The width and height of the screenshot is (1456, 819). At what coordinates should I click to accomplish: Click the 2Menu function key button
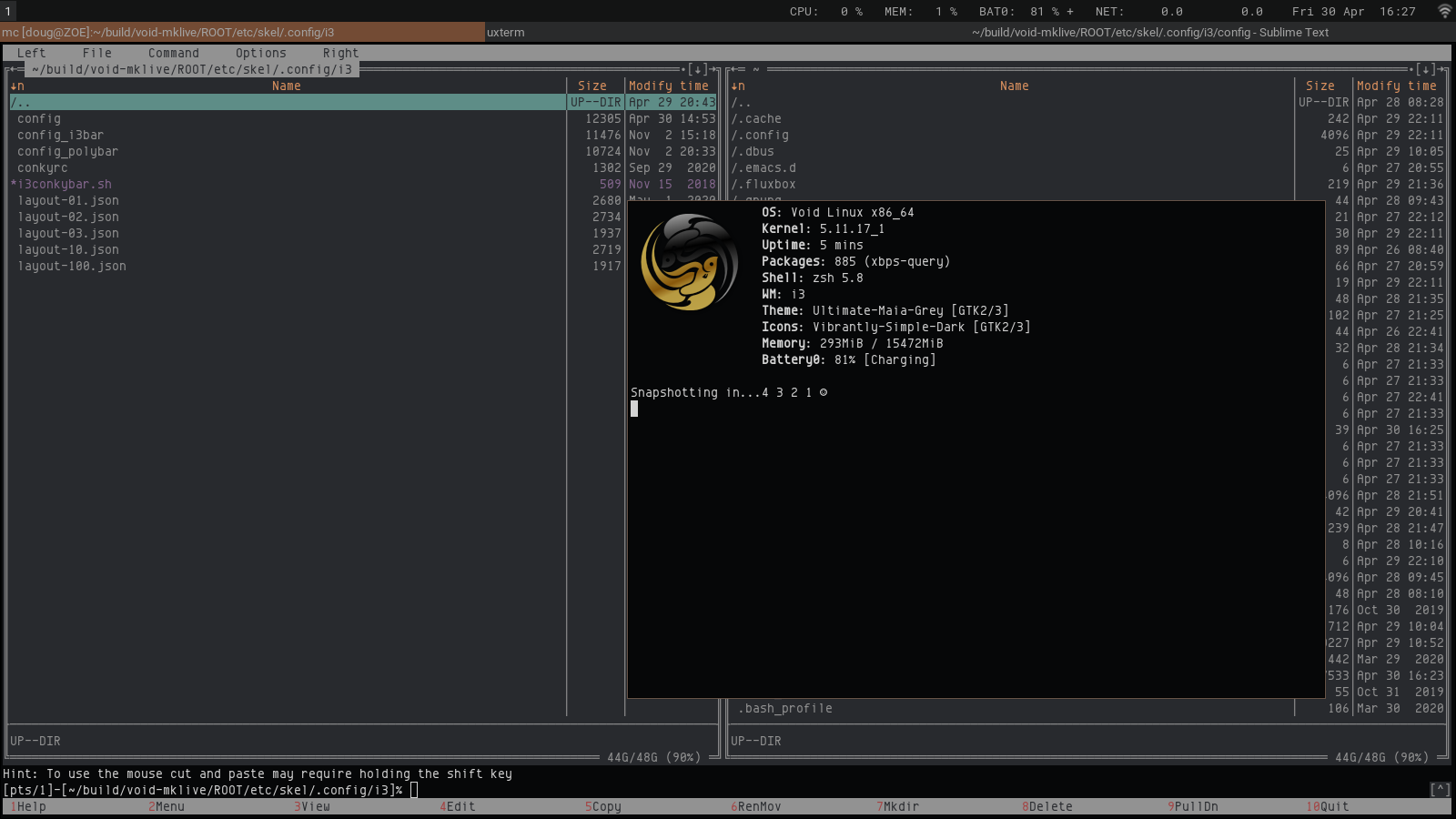pos(166,806)
